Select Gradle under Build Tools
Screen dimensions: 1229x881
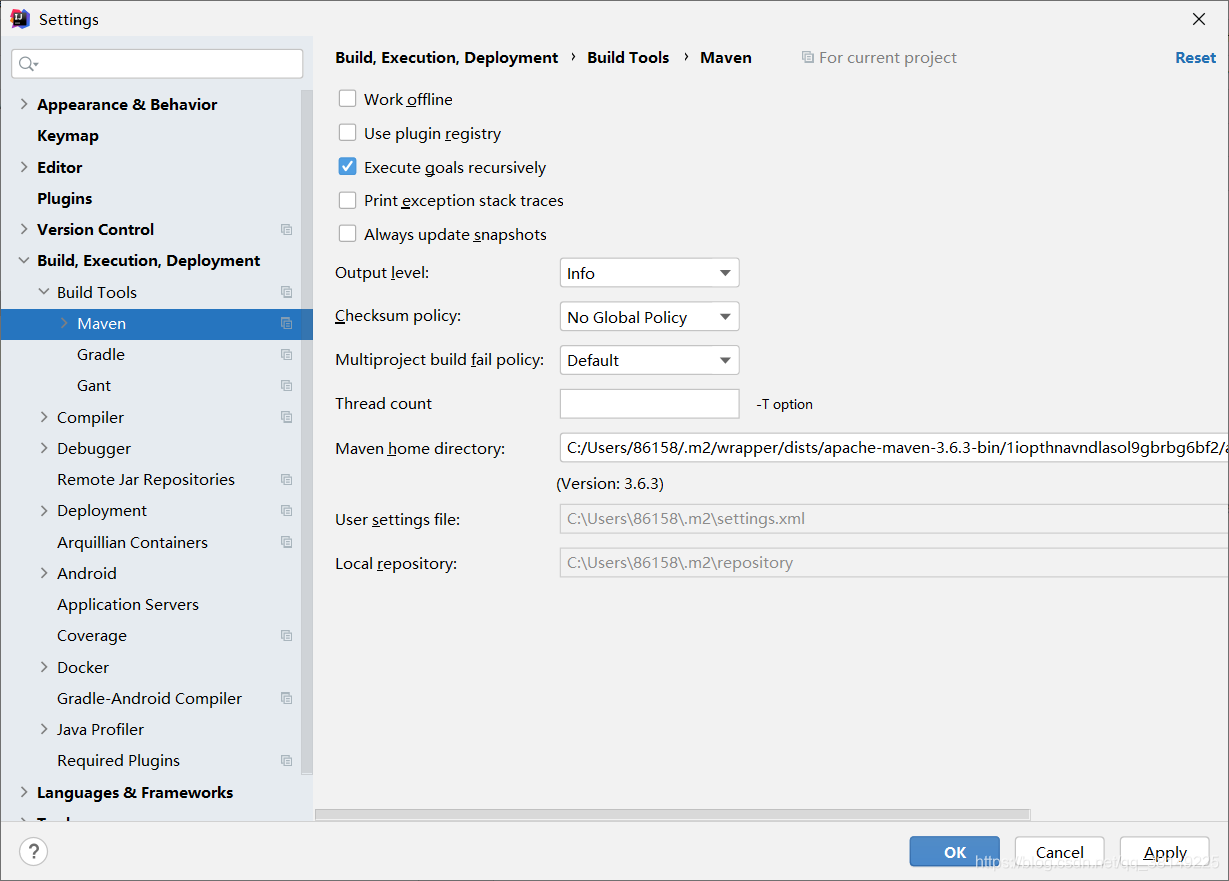click(101, 354)
